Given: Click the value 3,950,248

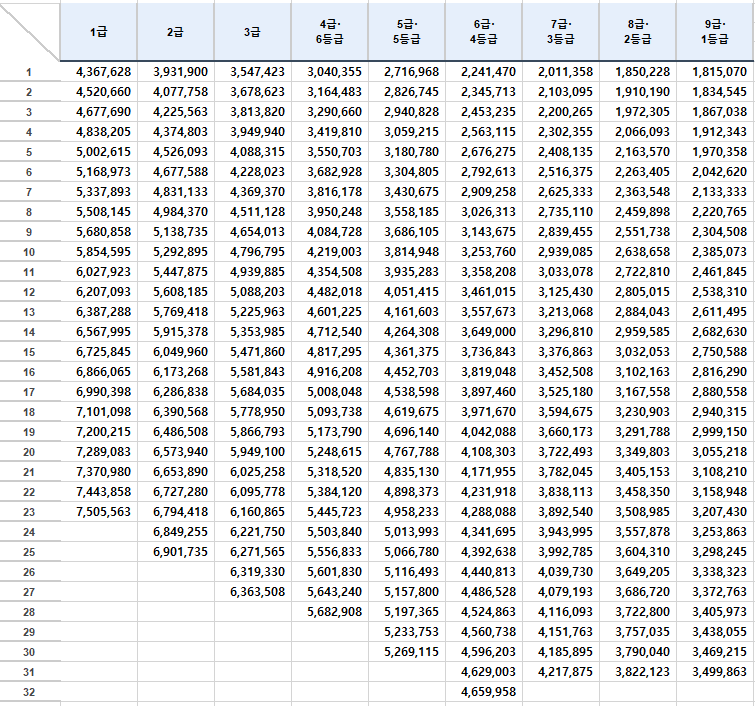Looking at the screenshot, I should tap(334, 212).
